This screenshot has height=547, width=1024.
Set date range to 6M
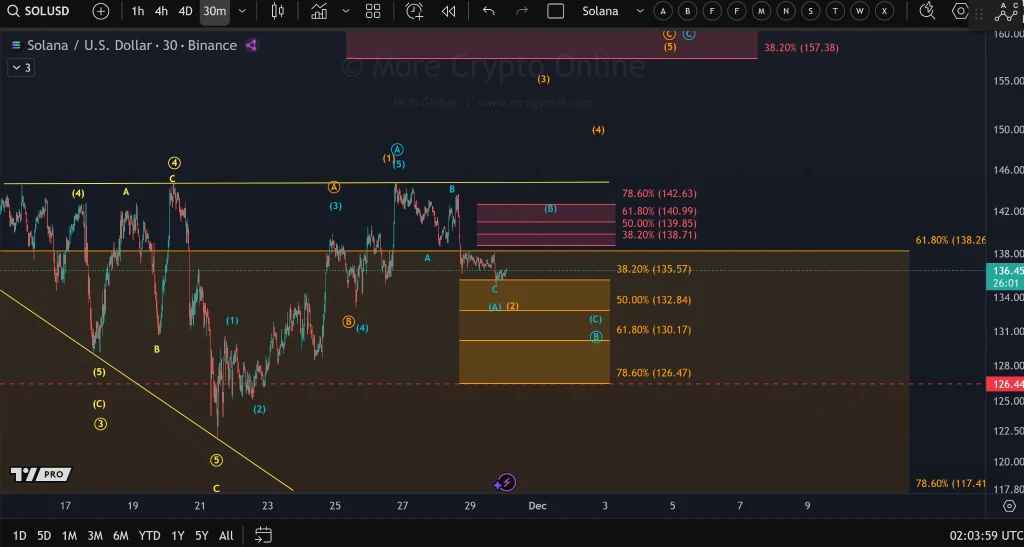(120, 535)
